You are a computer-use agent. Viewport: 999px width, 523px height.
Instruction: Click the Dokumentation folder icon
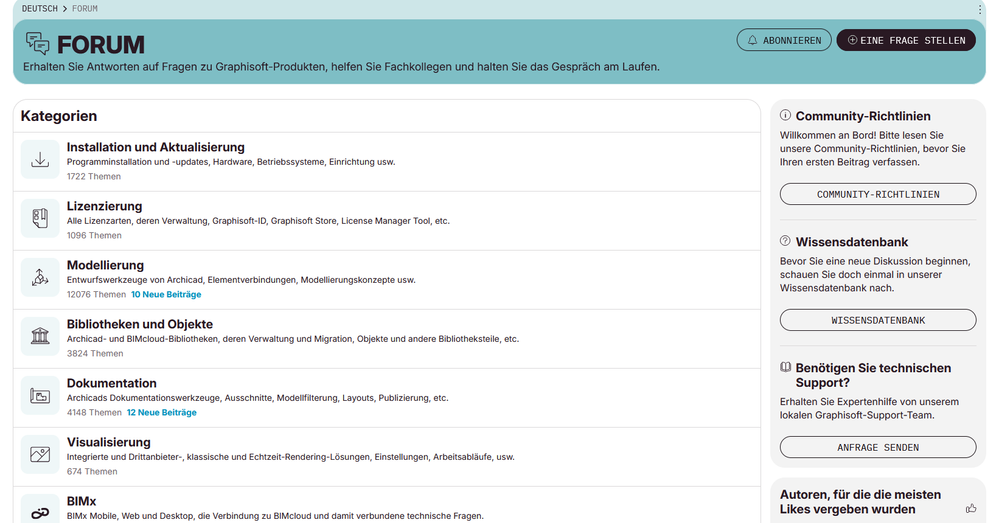(x=40, y=396)
